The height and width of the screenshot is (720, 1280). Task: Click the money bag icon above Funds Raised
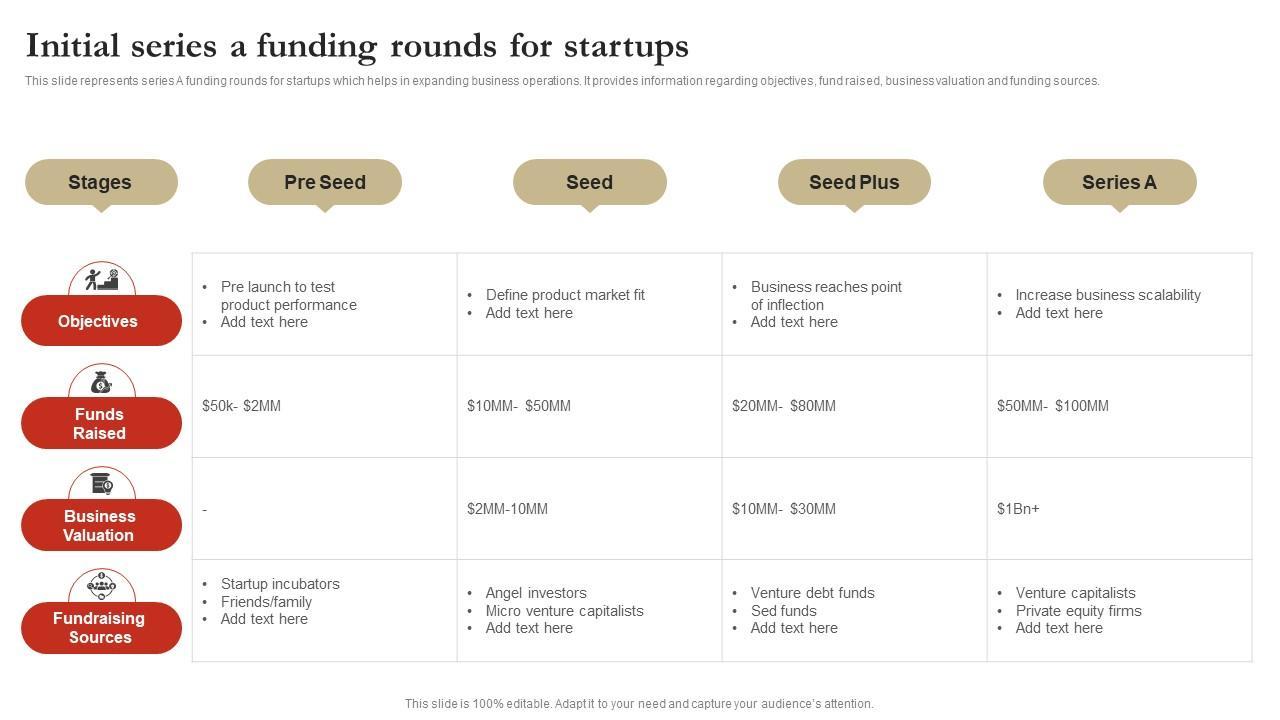pyautogui.click(x=101, y=382)
